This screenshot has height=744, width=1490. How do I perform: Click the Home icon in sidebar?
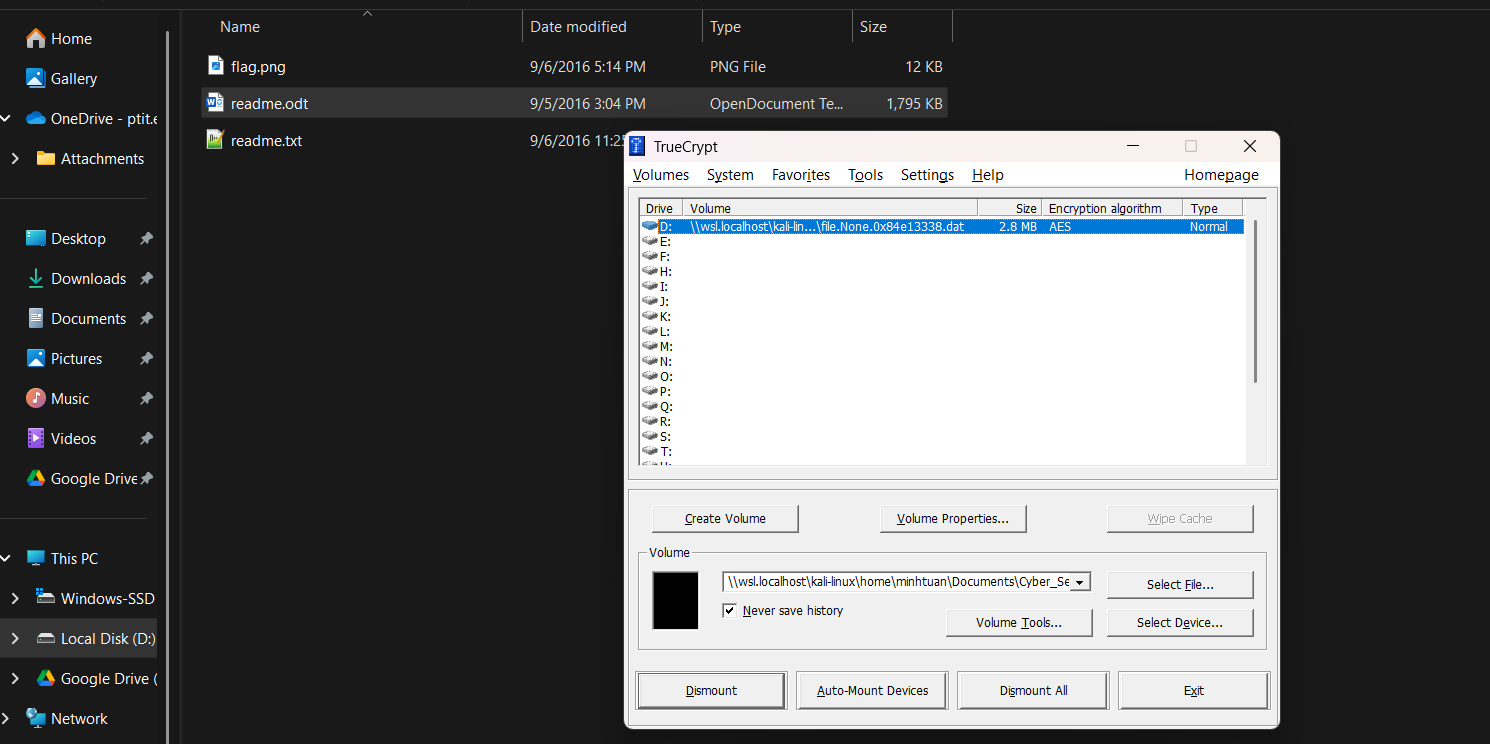pyautogui.click(x=36, y=38)
